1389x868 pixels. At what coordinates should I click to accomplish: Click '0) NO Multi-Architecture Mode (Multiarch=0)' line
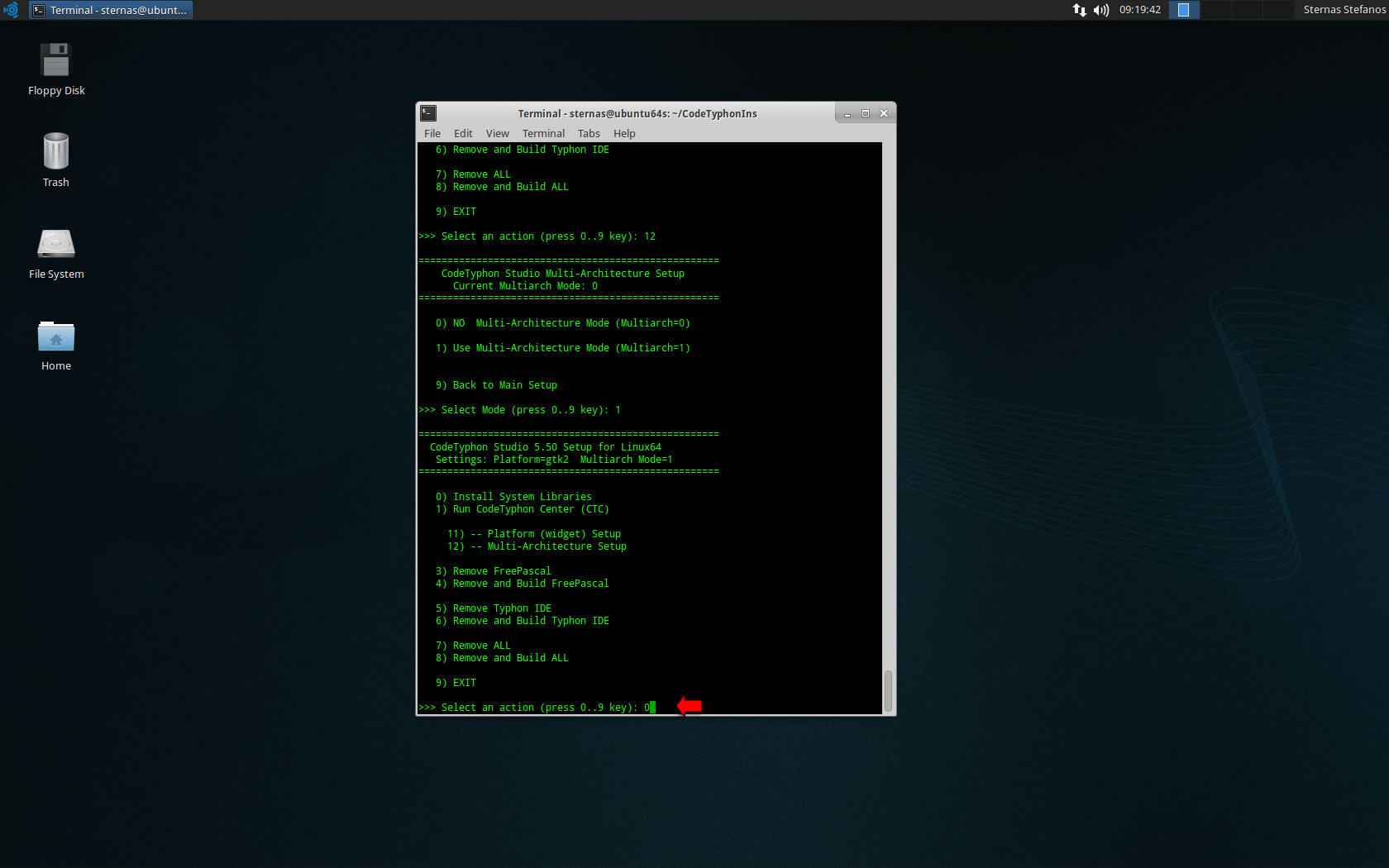click(x=562, y=323)
